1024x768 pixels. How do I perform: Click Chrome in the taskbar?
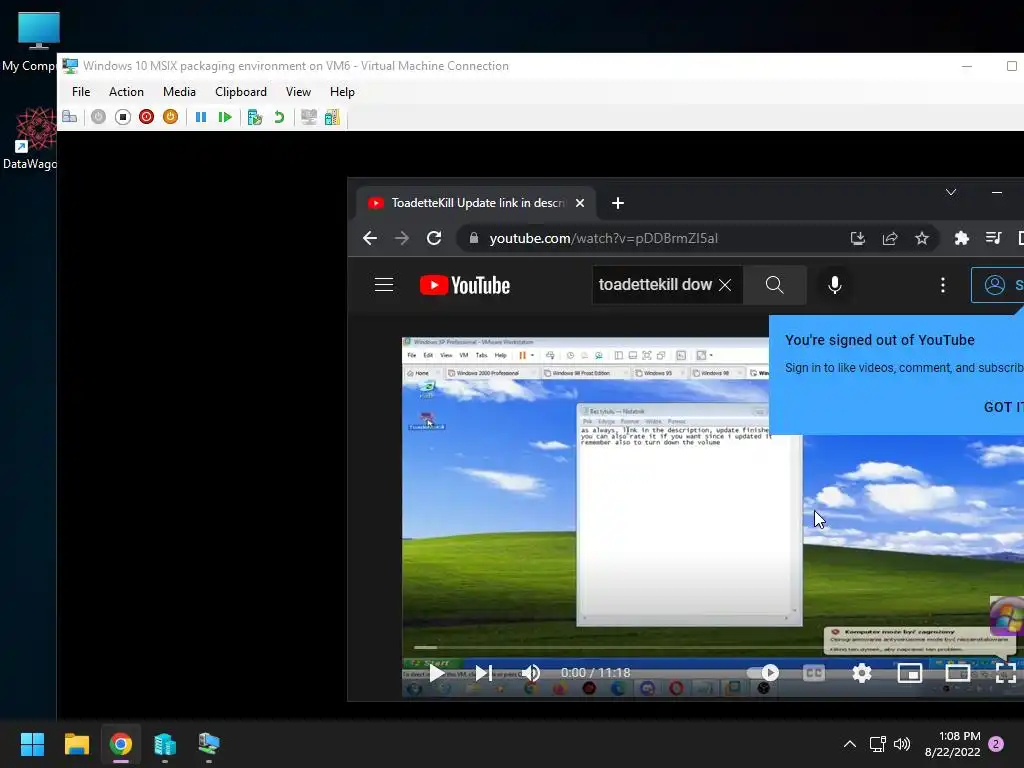pyautogui.click(x=120, y=744)
